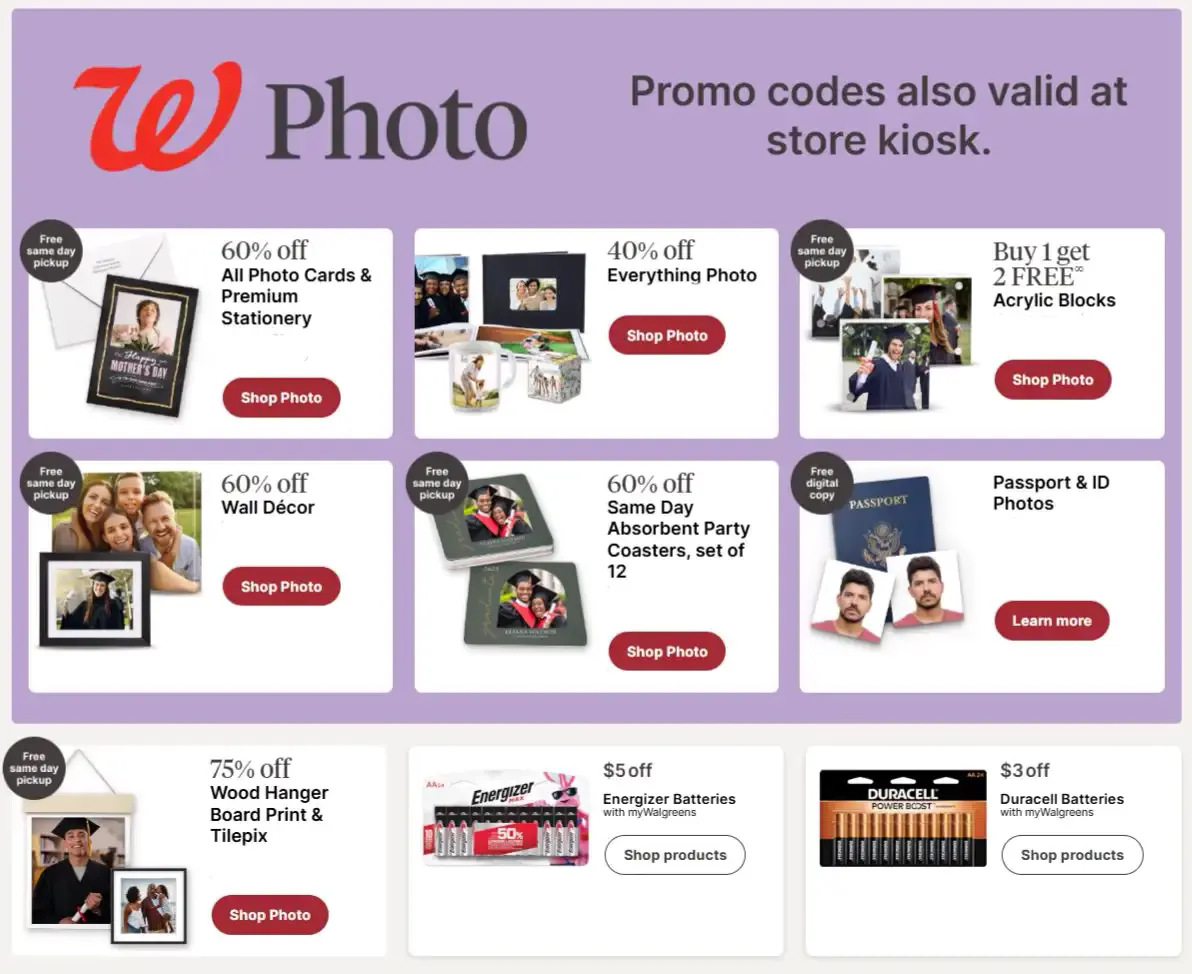
Task: Click the Walgreens W logo
Action: [157, 116]
